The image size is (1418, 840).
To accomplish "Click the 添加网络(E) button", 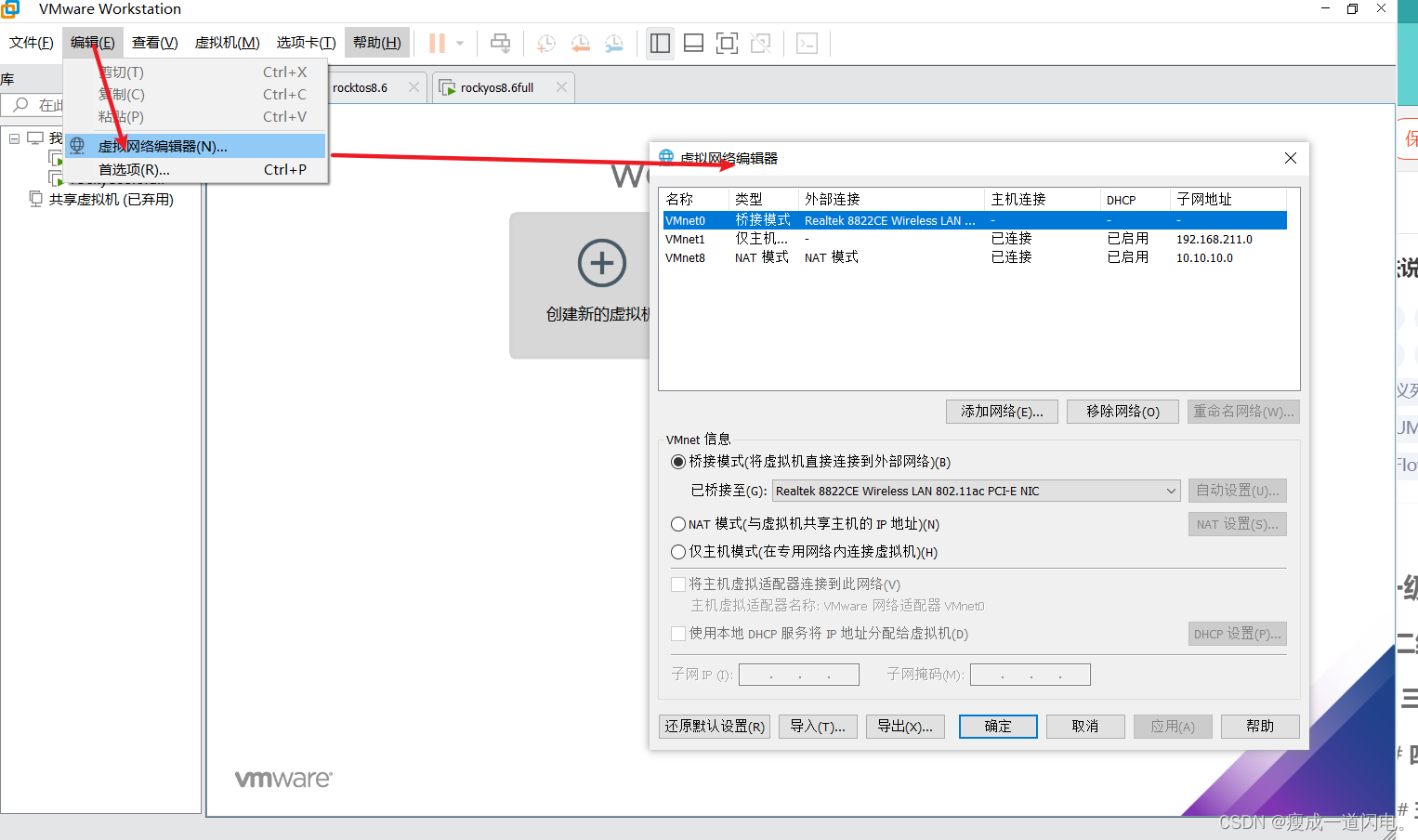I will click(x=1002, y=412).
